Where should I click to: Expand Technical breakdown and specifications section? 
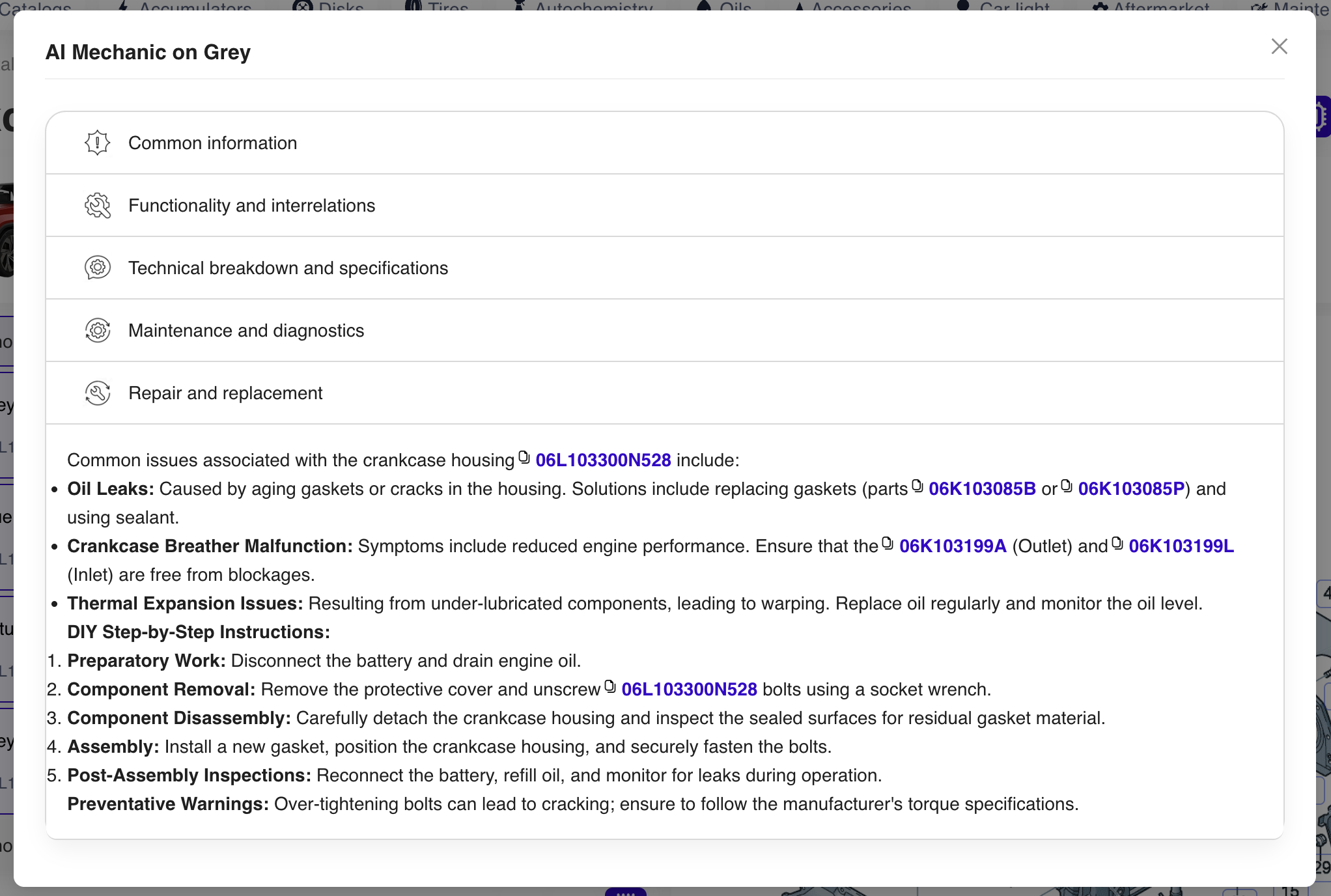[288, 268]
